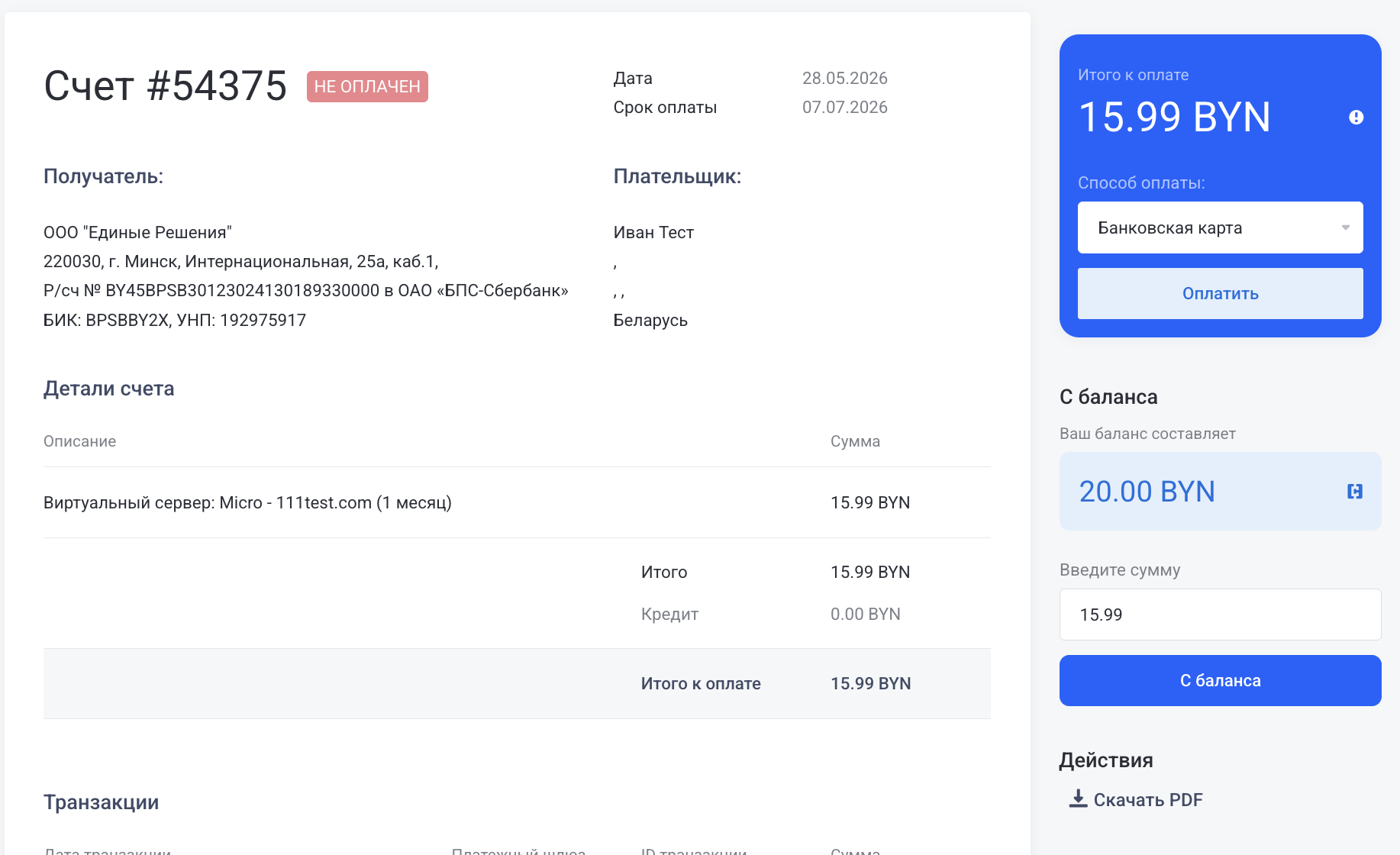Click the Получатель: heading

click(x=103, y=176)
